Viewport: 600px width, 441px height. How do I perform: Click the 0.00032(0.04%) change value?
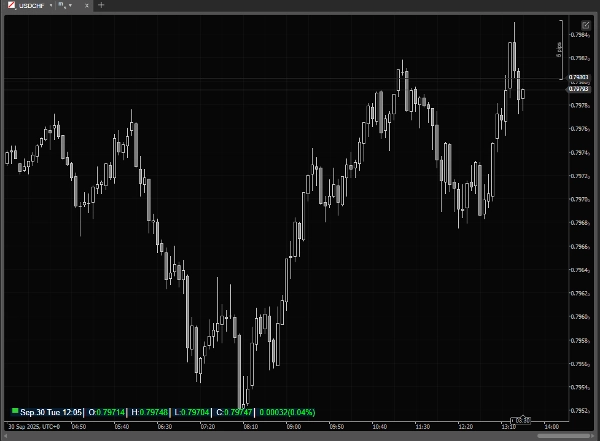tap(287, 411)
